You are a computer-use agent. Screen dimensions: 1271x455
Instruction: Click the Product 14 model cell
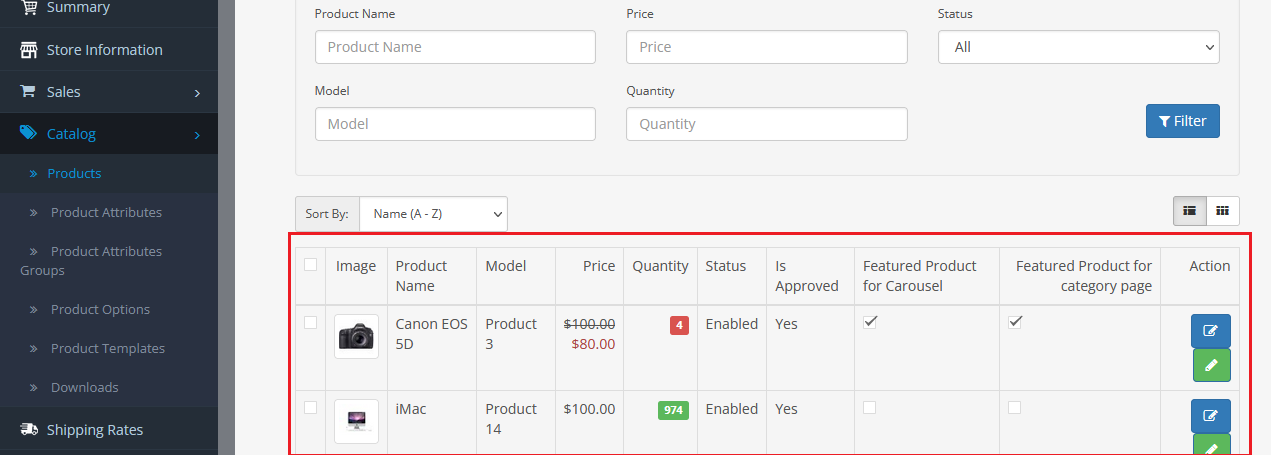tap(511, 418)
